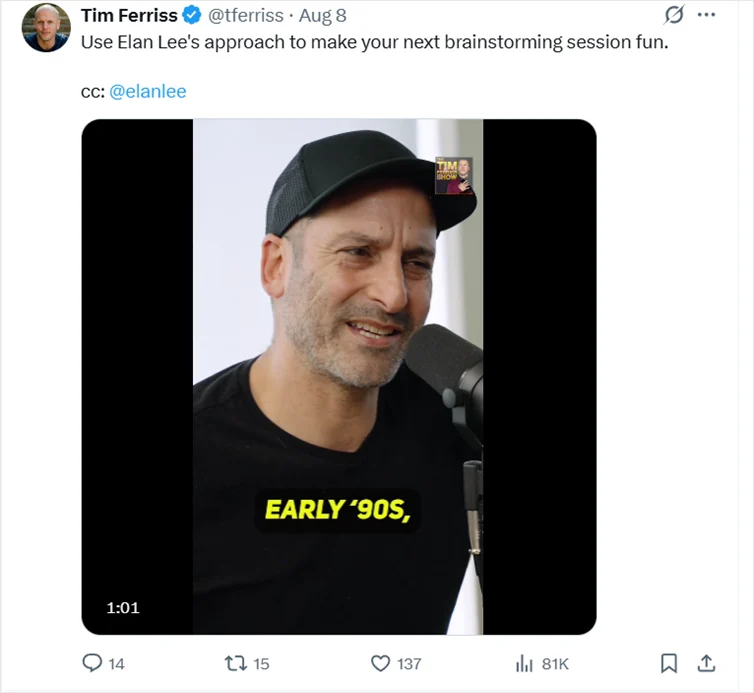754x693 pixels.
Task: Bookmark this tweet
Action: point(669,663)
